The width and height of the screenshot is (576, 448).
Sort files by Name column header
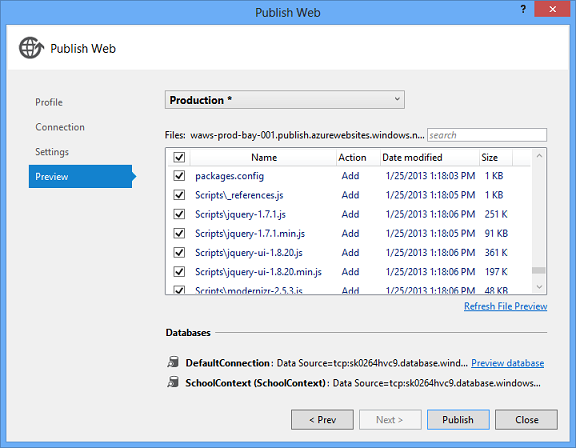(x=263, y=158)
